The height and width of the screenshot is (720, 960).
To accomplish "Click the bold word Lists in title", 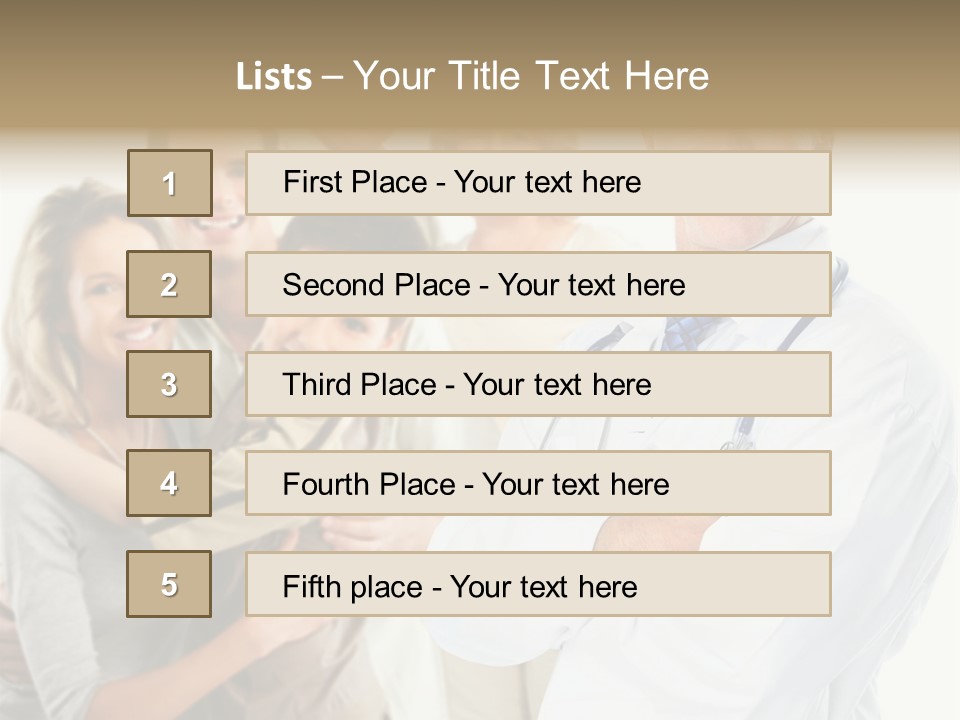I will (273, 76).
